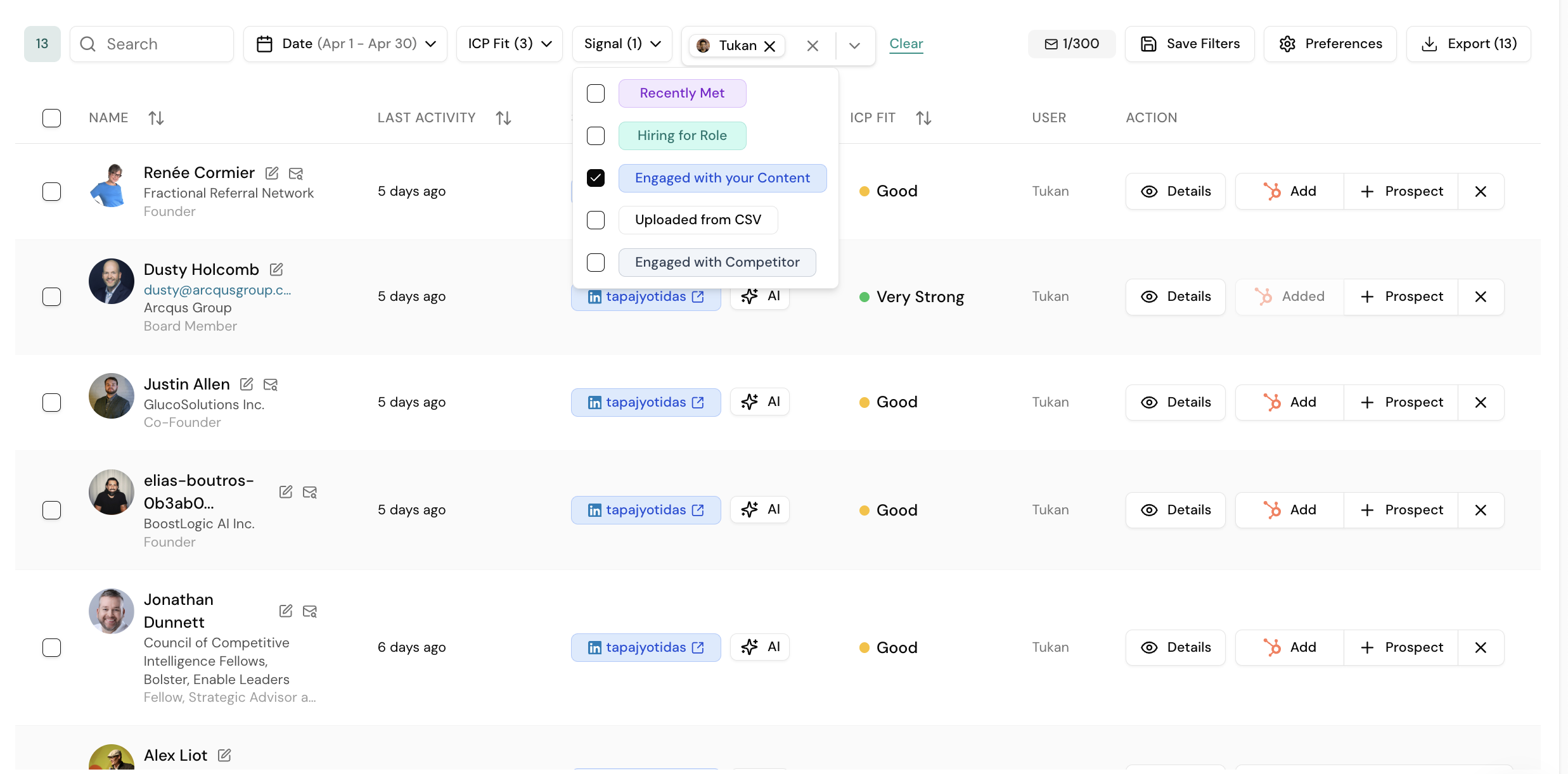Screen dimensions: 1568x774
Task: Sort by Name column arrows
Action: click(156, 118)
